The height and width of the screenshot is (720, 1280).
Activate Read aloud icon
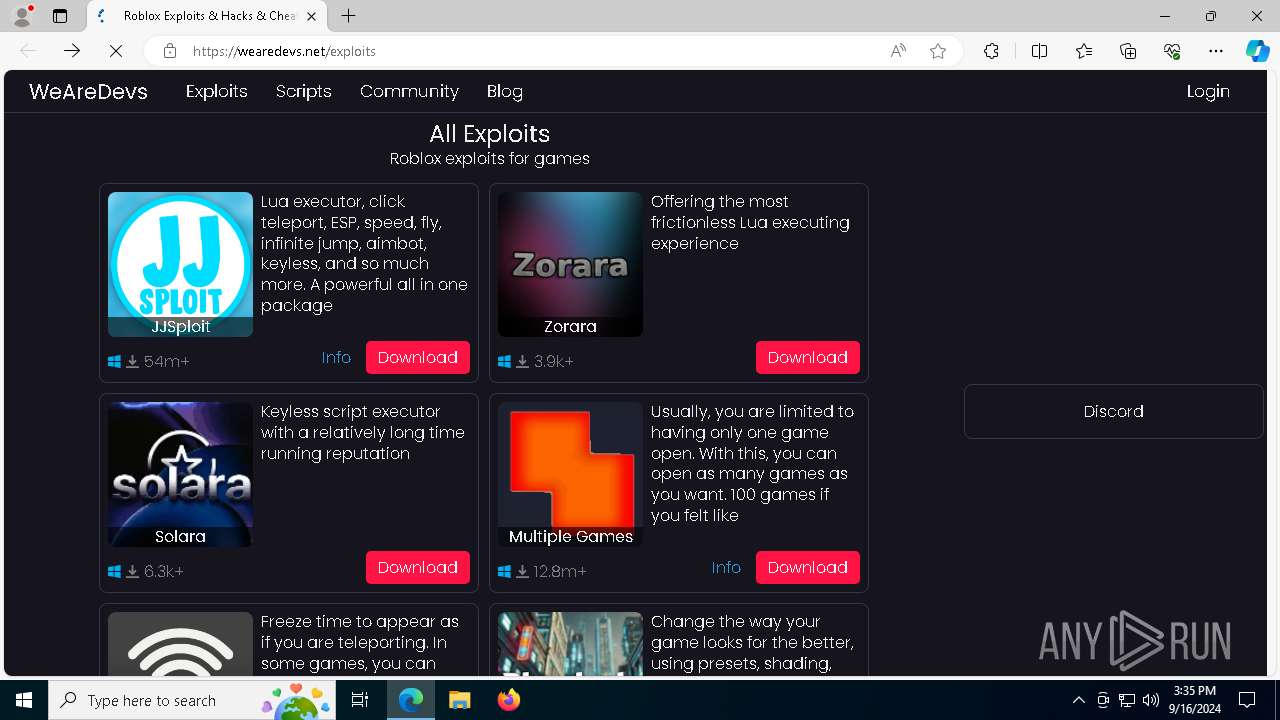coord(898,51)
